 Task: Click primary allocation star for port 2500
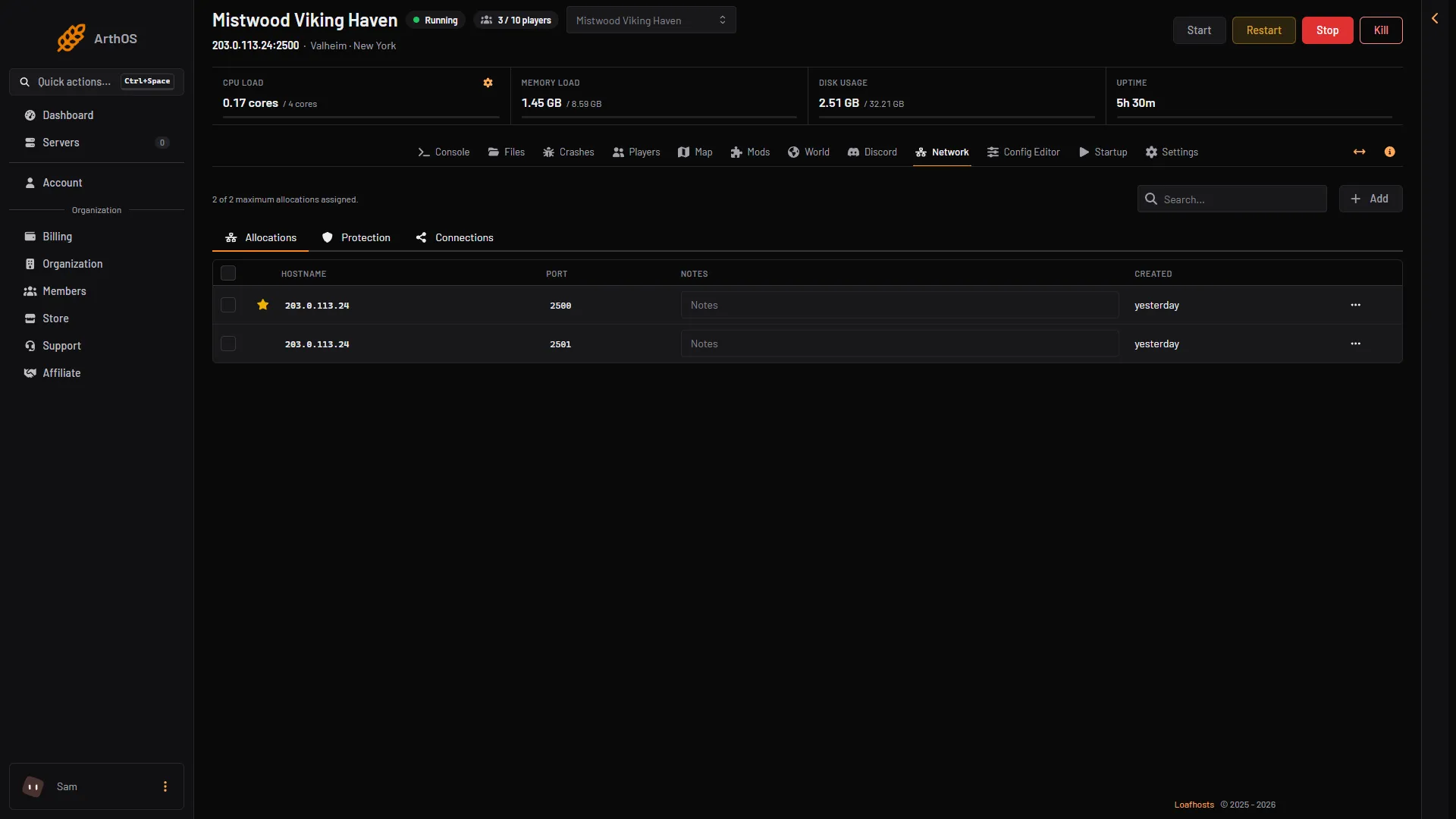[x=263, y=305]
